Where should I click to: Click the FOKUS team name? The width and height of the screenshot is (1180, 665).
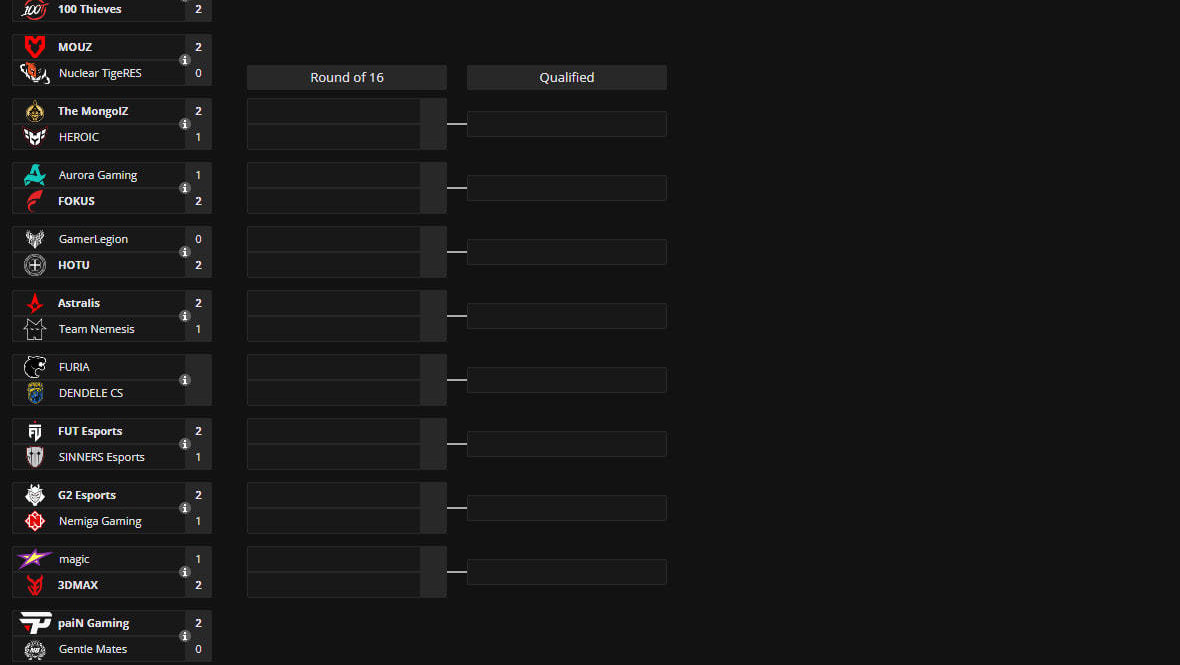tap(77, 201)
